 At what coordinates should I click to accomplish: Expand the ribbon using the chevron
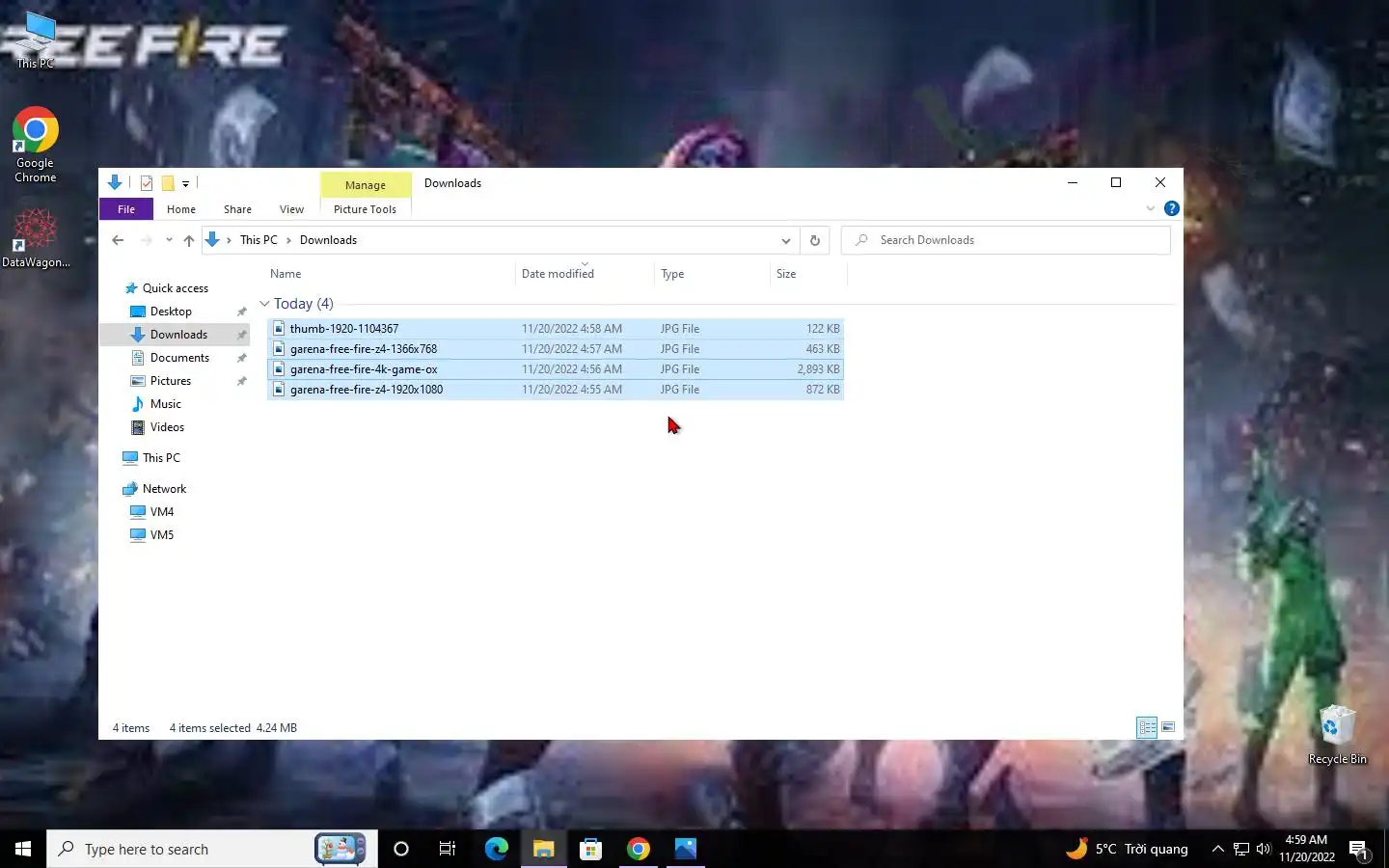(x=1151, y=208)
